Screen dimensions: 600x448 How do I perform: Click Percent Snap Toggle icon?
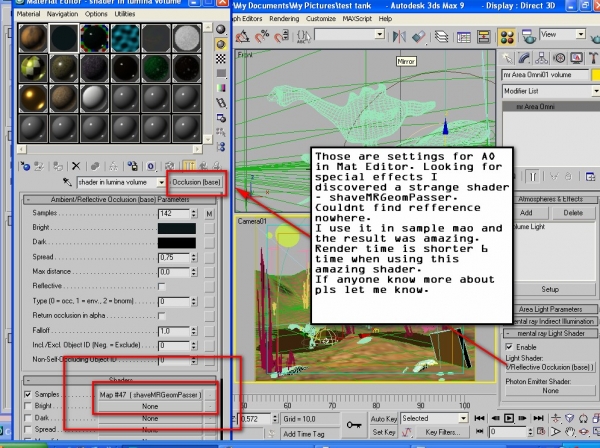pyautogui.click(x=262, y=37)
